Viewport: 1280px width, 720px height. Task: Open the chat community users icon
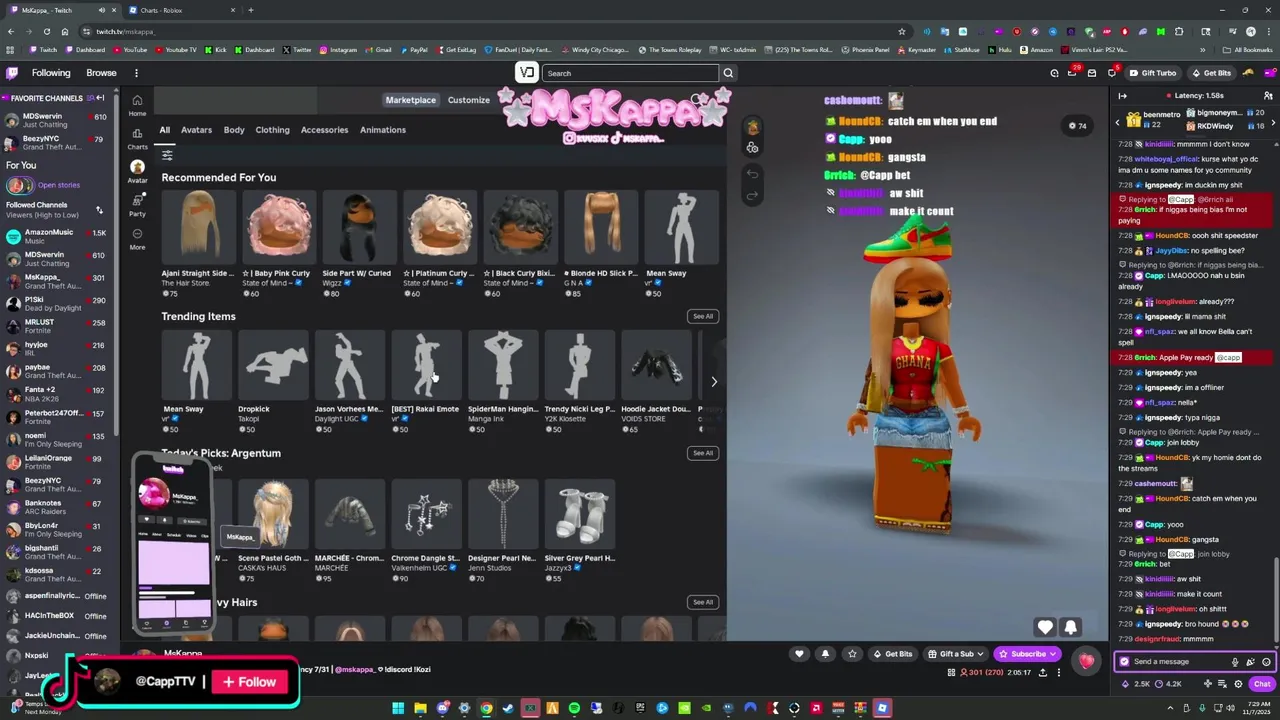1267,96
